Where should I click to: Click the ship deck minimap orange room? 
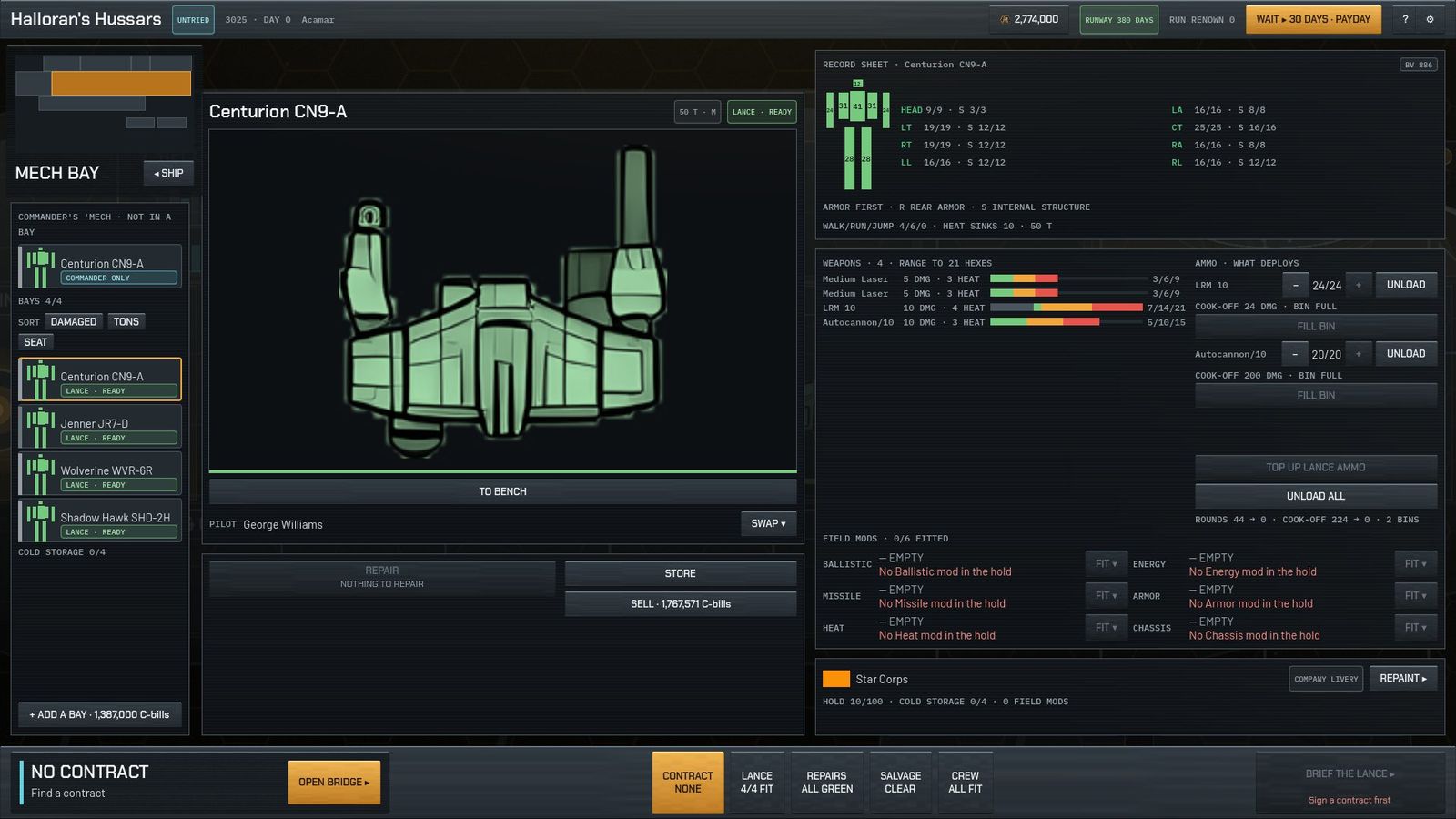[121, 84]
